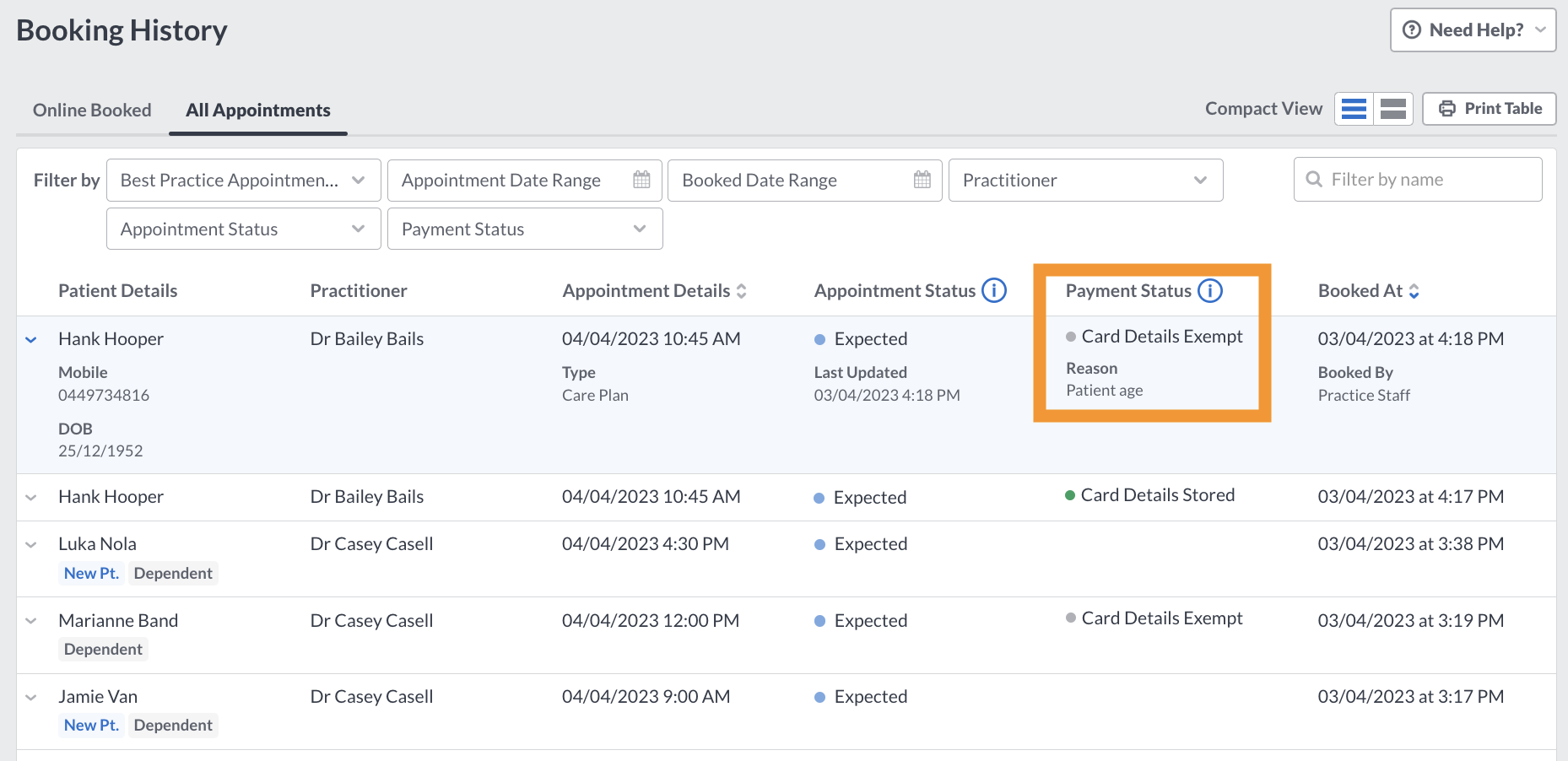Click the New Pt. tag under Luka Nola

point(91,574)
